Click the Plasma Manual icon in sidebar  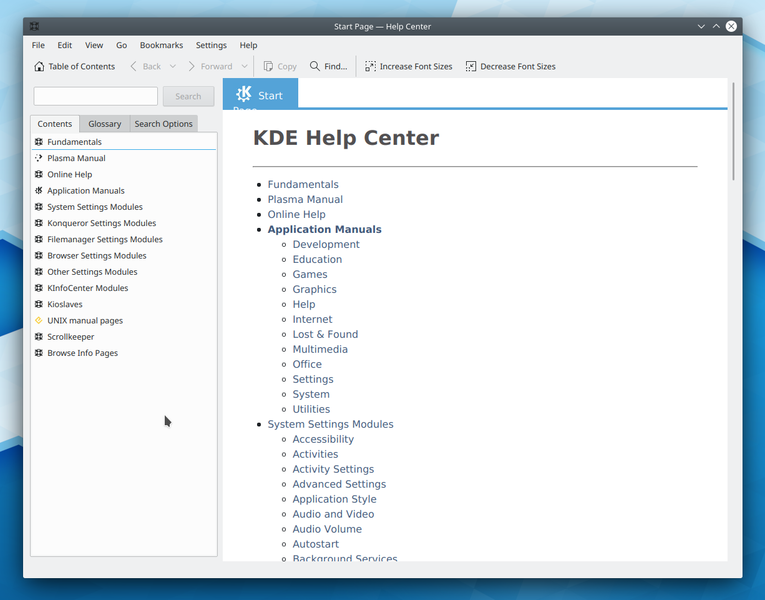click(38, 158)
